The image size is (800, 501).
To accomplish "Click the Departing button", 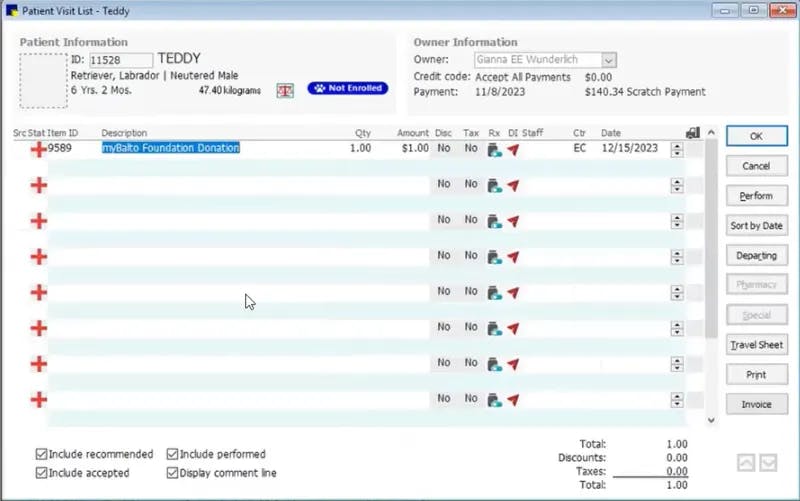I will [x=757, y=256].
